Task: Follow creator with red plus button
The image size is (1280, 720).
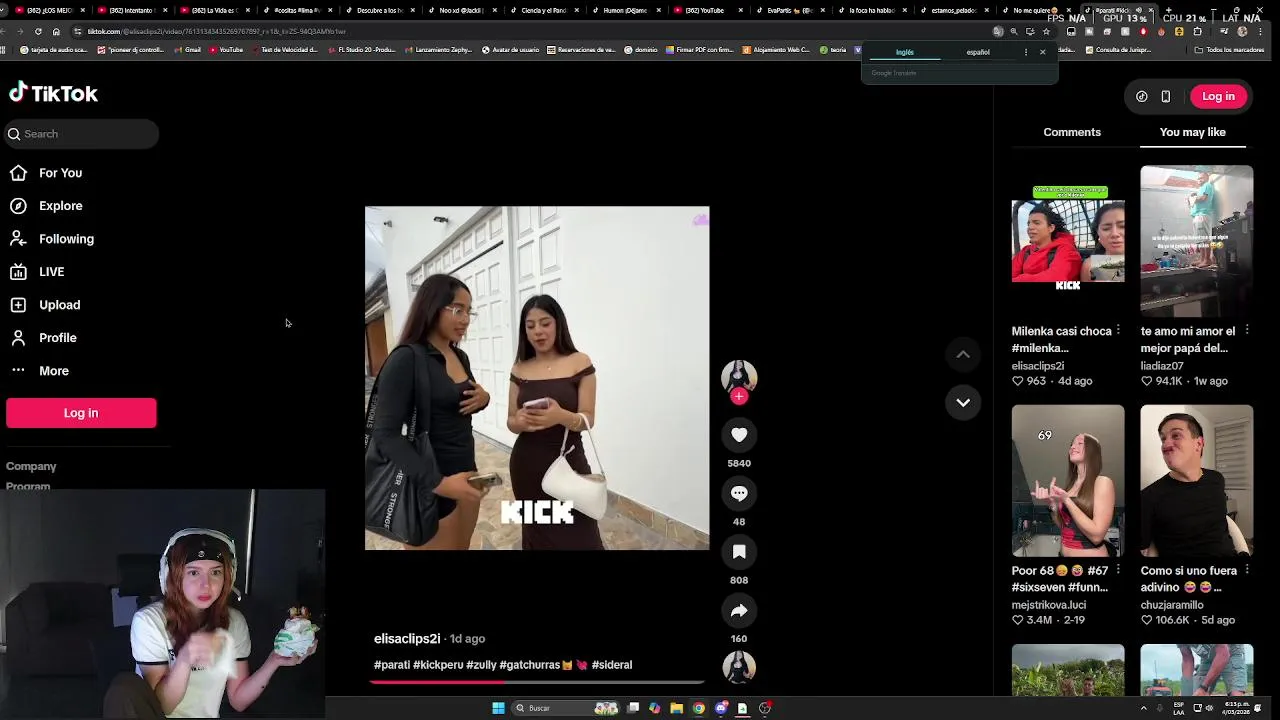Action: [x=739, y=397]
